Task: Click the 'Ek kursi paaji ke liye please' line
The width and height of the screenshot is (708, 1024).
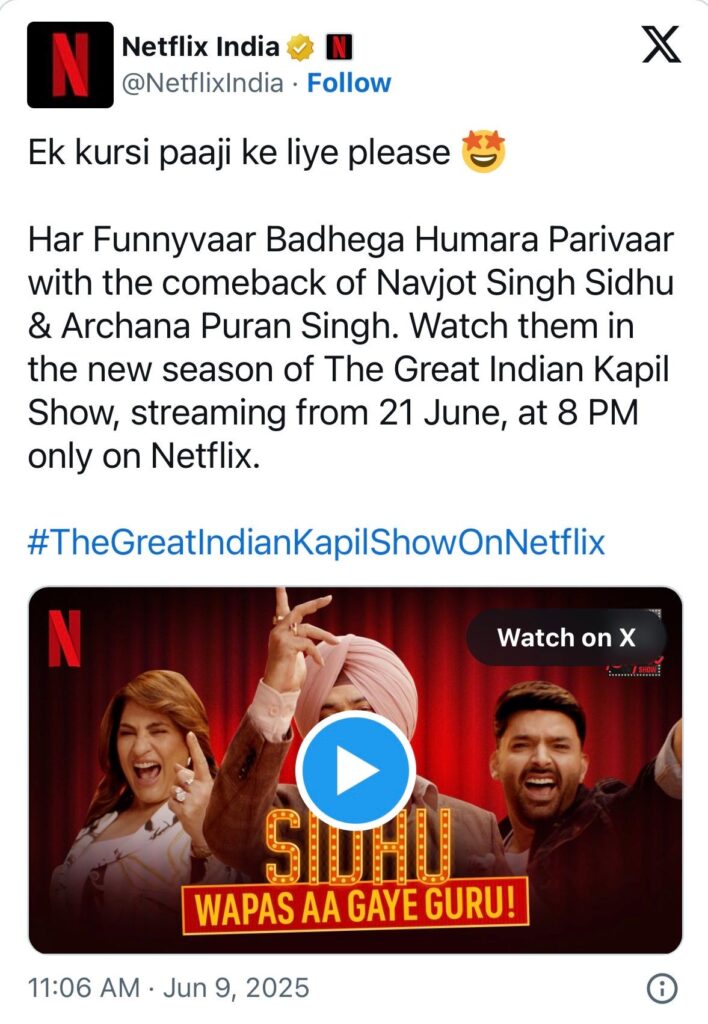Action: 239,153
